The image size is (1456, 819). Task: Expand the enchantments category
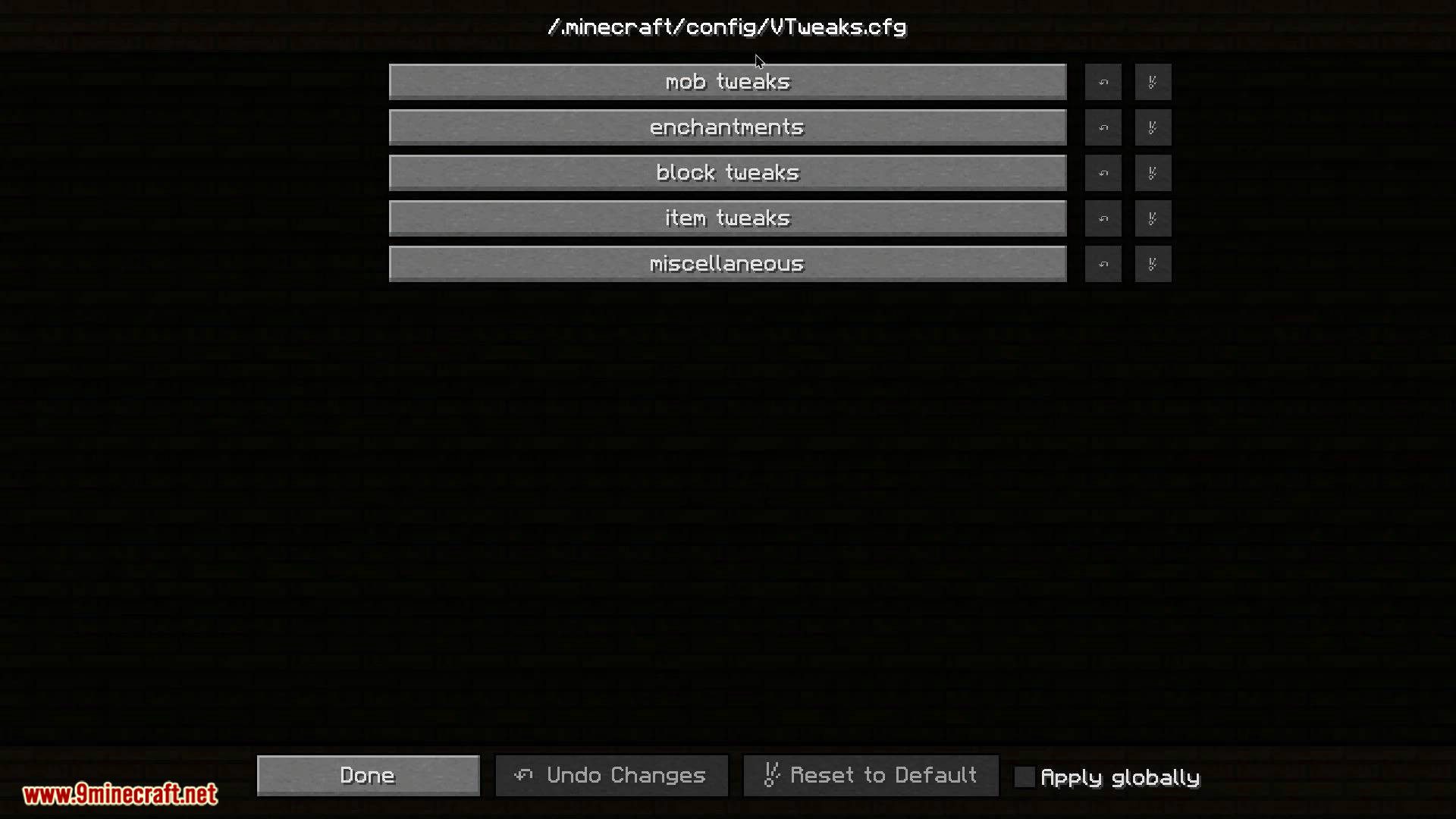(x=727, y=126)
